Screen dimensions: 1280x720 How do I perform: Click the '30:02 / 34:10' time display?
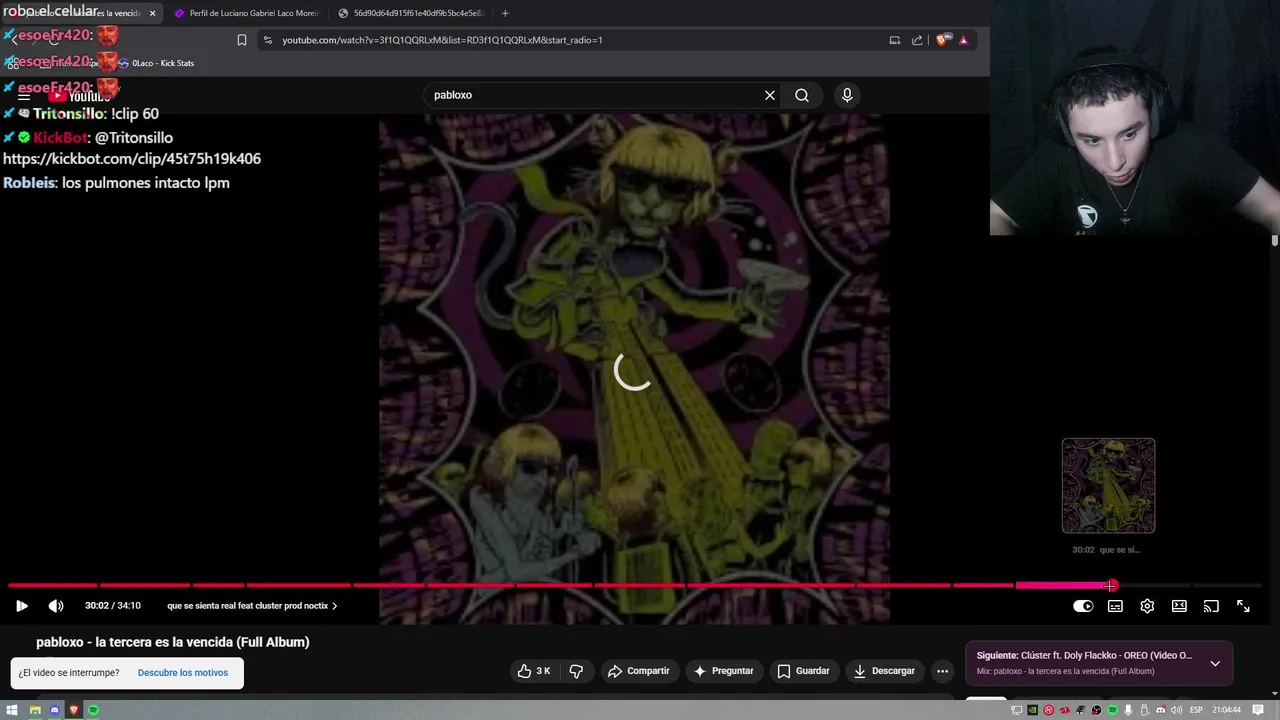point(113,606)
